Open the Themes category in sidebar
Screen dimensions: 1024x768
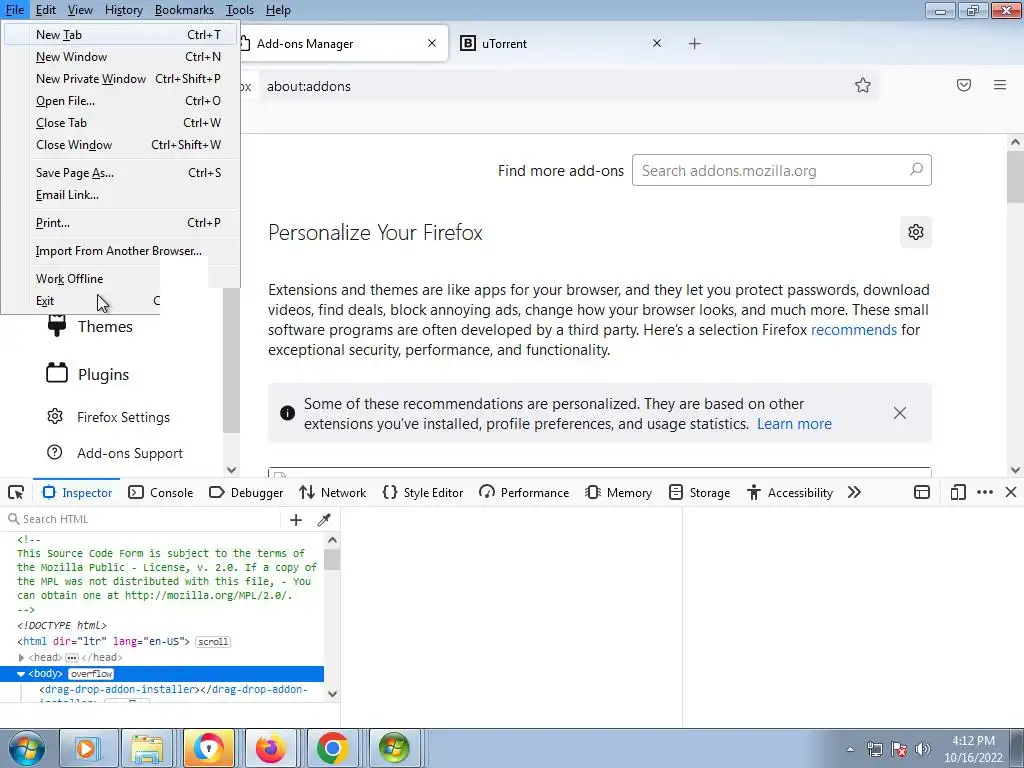click(90, 327)
